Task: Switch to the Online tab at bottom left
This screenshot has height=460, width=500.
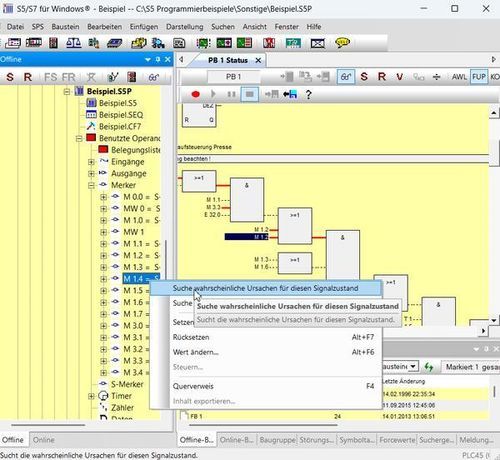Action: [44, 440]
